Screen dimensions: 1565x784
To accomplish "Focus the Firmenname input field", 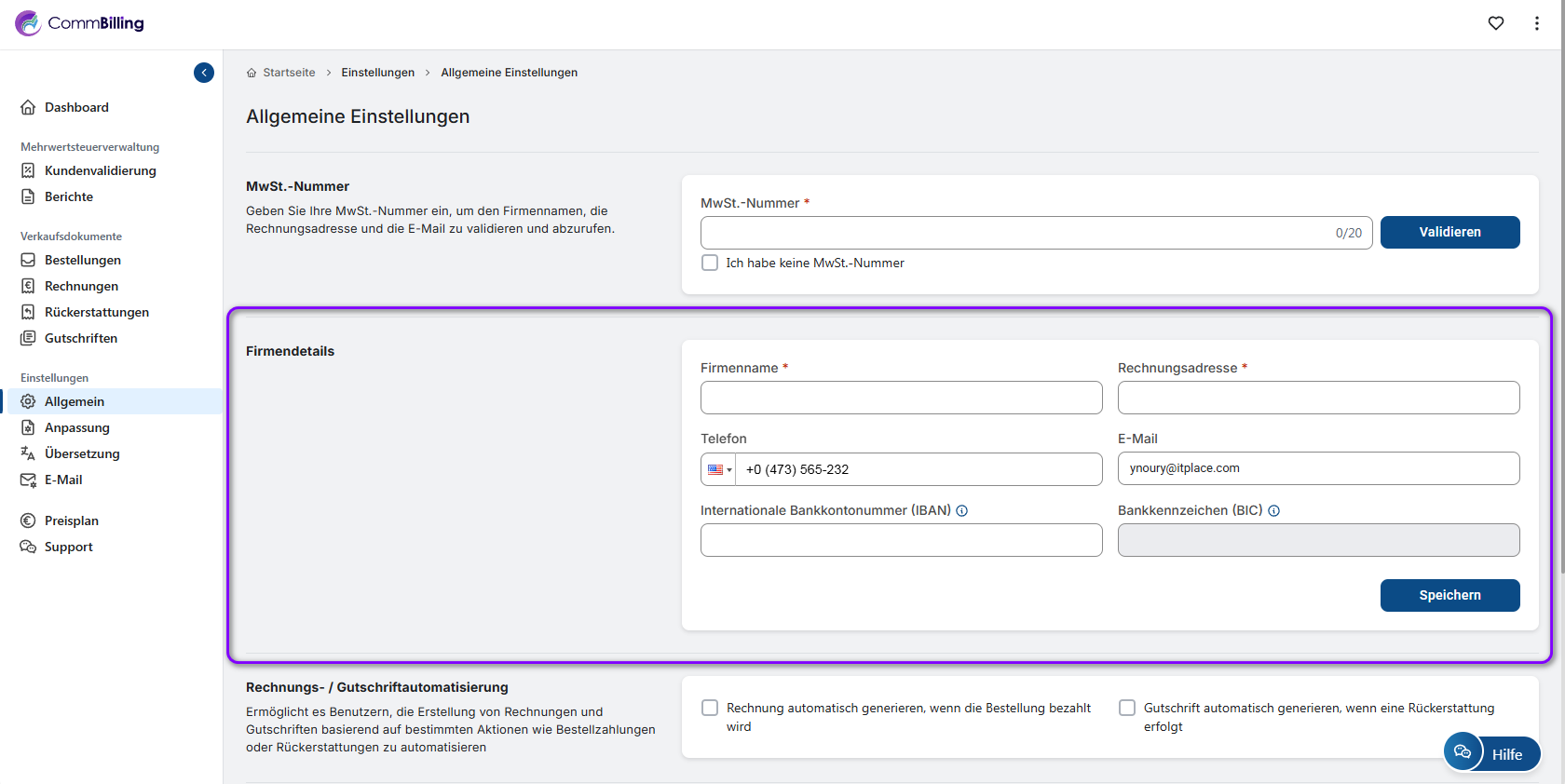I will pyautogui.click(x=902, y=398).
